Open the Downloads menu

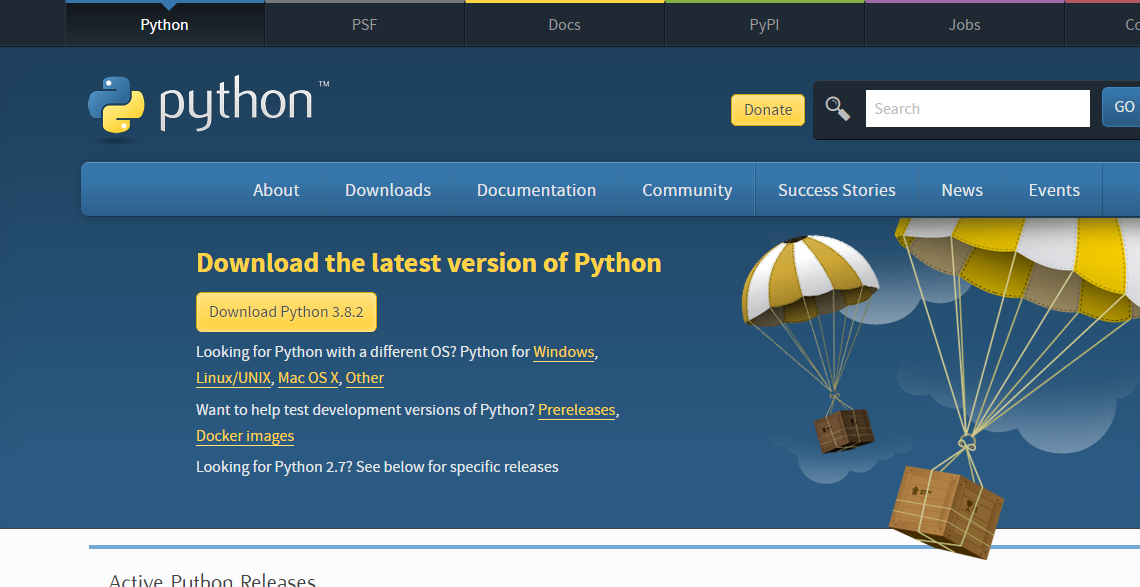tap(388, 190)
